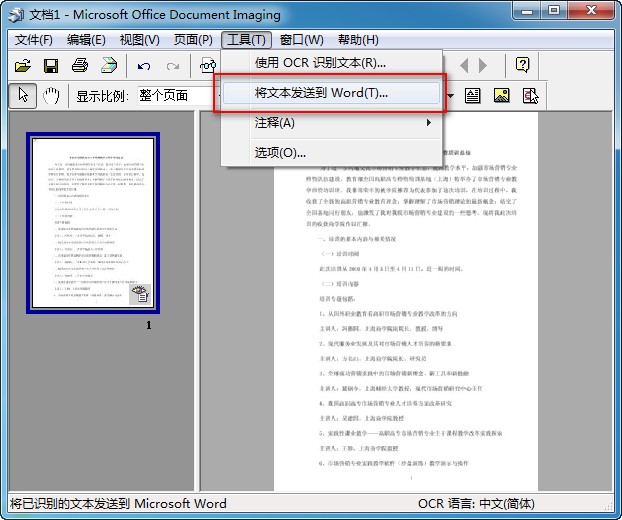The image size is (622, 520).
Task: Click the Open file folder icon
Action: point(23,65)
